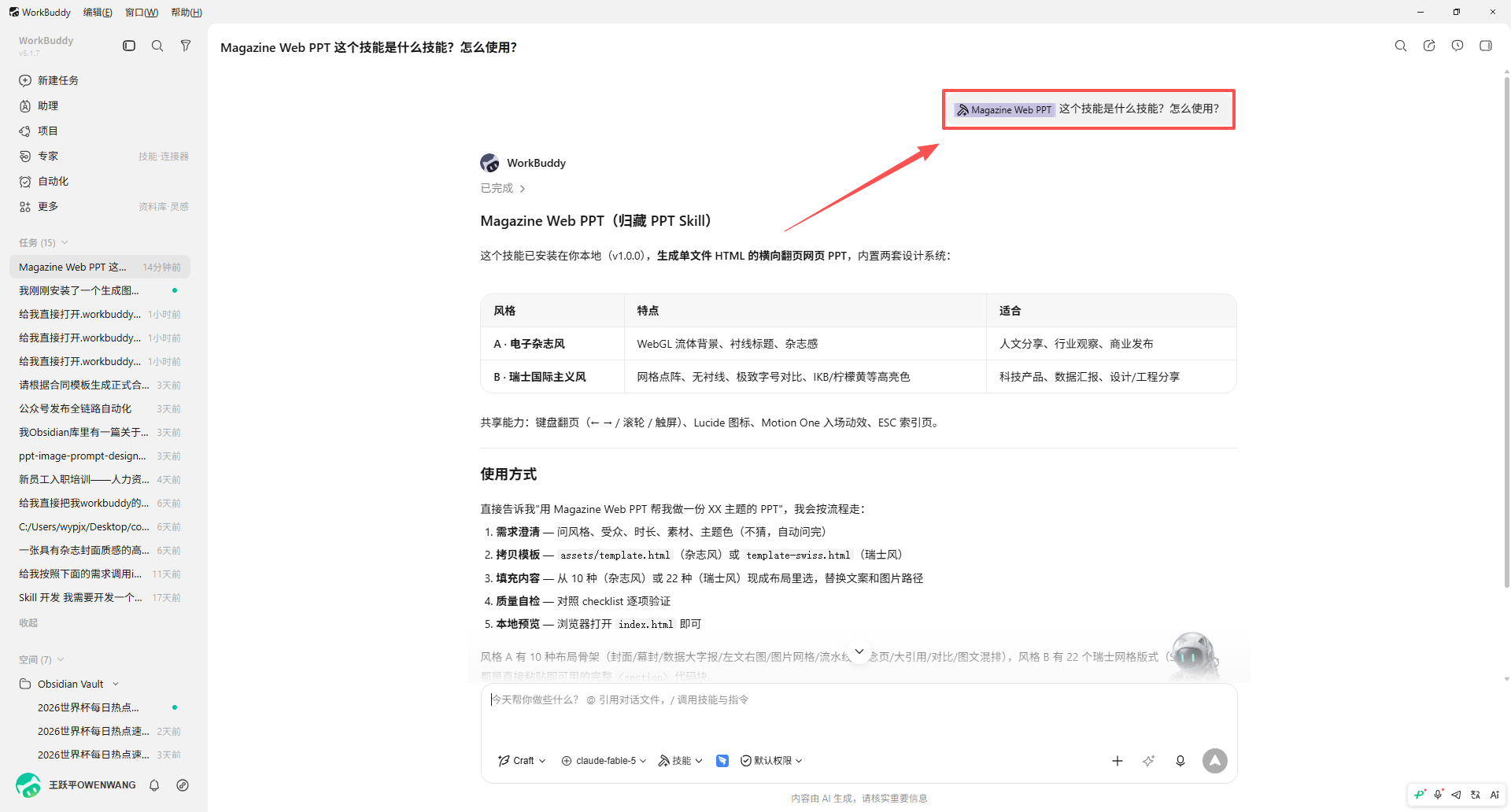Click the 技能·连接器 shortcut beside 专家
Image resolution: width=1511 pixels, height=812 pixels.
point(164,156)
